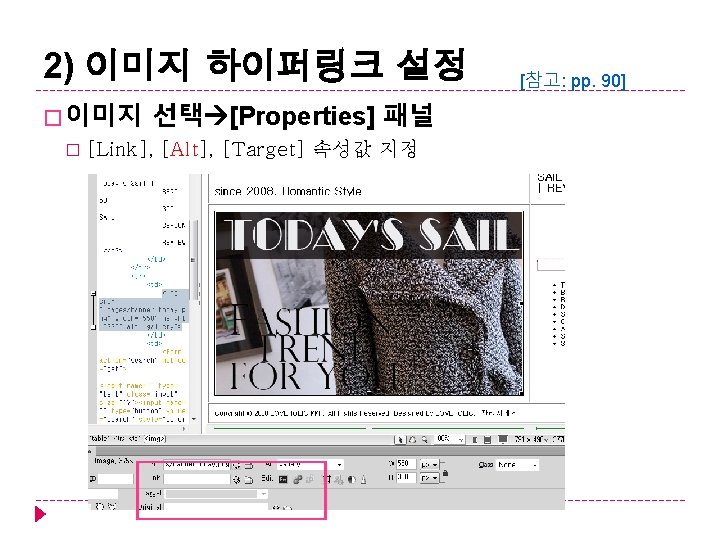
Task: Click inside the Src path field
Action: pos(197,465)
